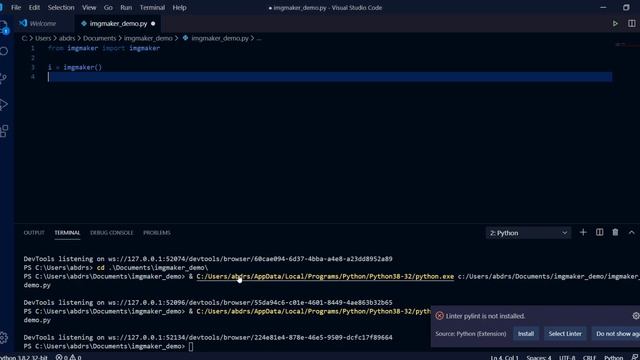The height and width of the screenshot is (360, 640).
Task: Open the Extensions view
Action: (4, 131)
